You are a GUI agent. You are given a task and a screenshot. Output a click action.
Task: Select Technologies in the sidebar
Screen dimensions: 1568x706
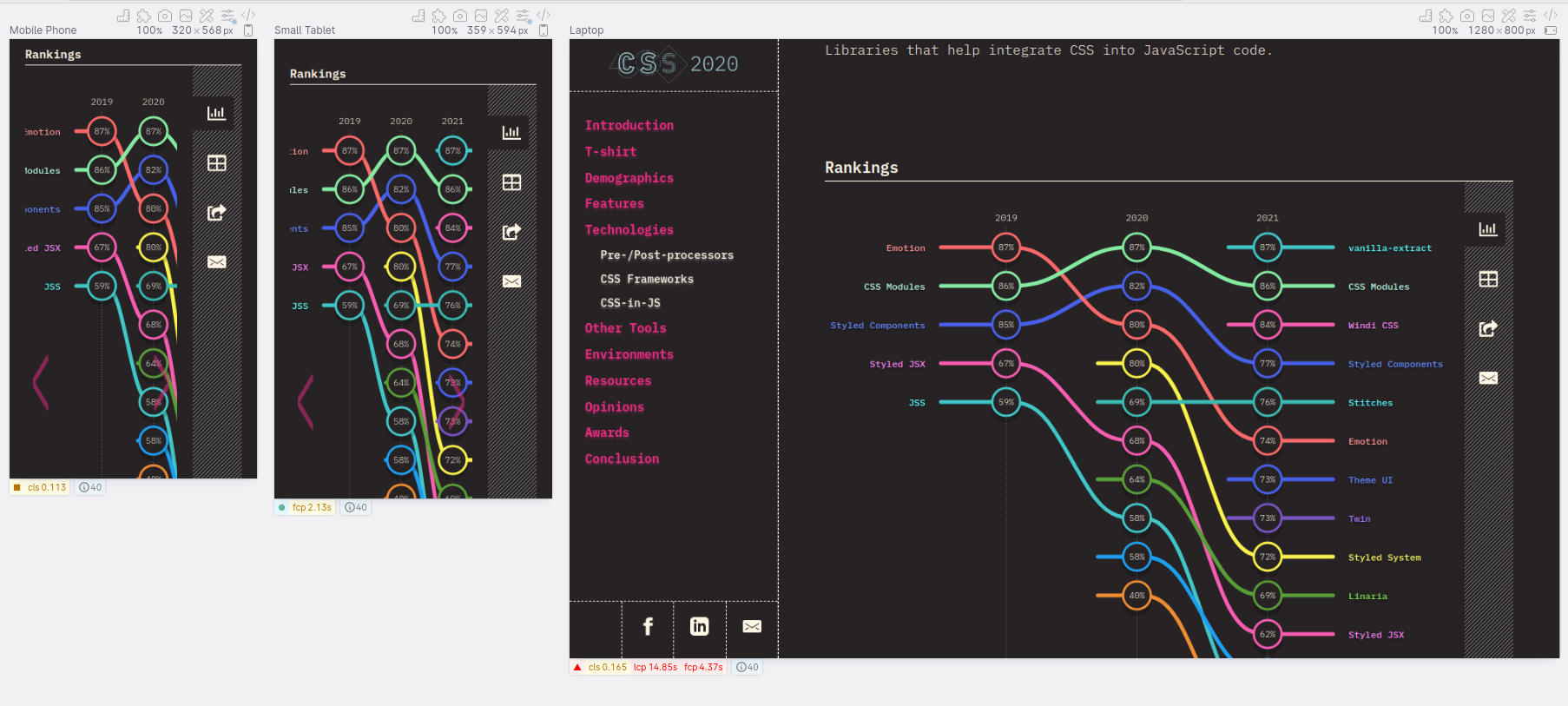coord(629,229)
